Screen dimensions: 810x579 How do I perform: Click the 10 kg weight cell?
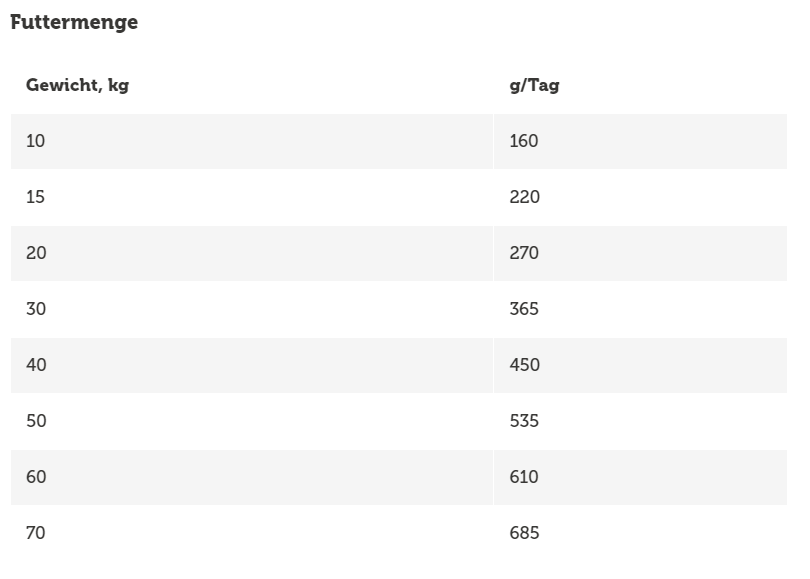[36, 141]
